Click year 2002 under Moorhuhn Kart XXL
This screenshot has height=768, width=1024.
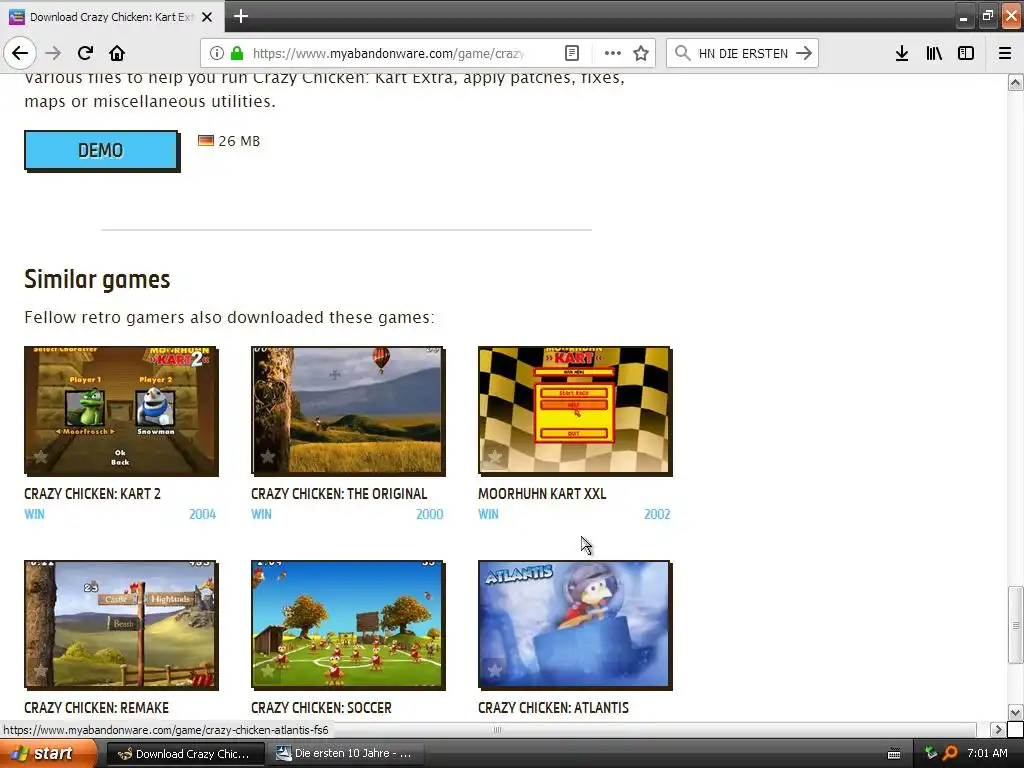tap(657, 514)
